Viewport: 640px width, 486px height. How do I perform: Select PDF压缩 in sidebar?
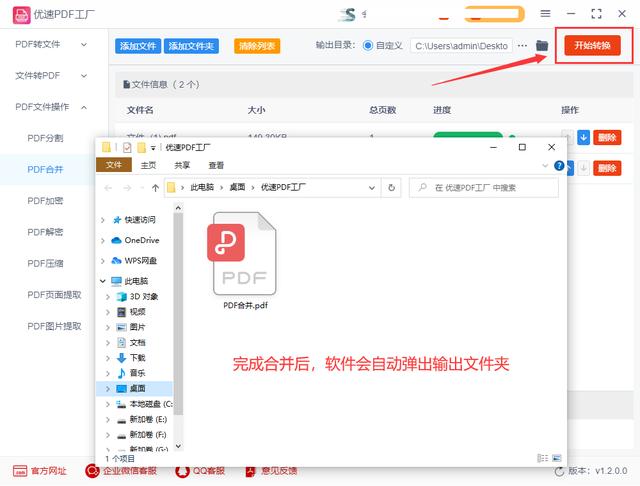45,264
